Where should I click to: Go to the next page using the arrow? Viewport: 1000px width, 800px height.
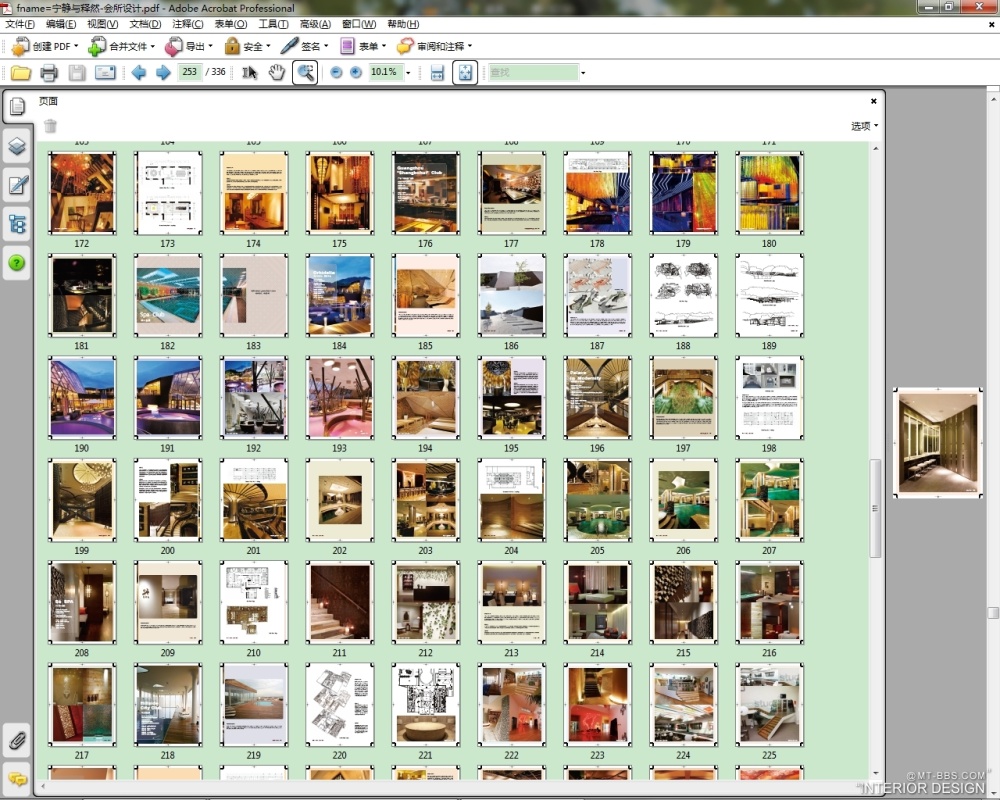tap(163, 72)
